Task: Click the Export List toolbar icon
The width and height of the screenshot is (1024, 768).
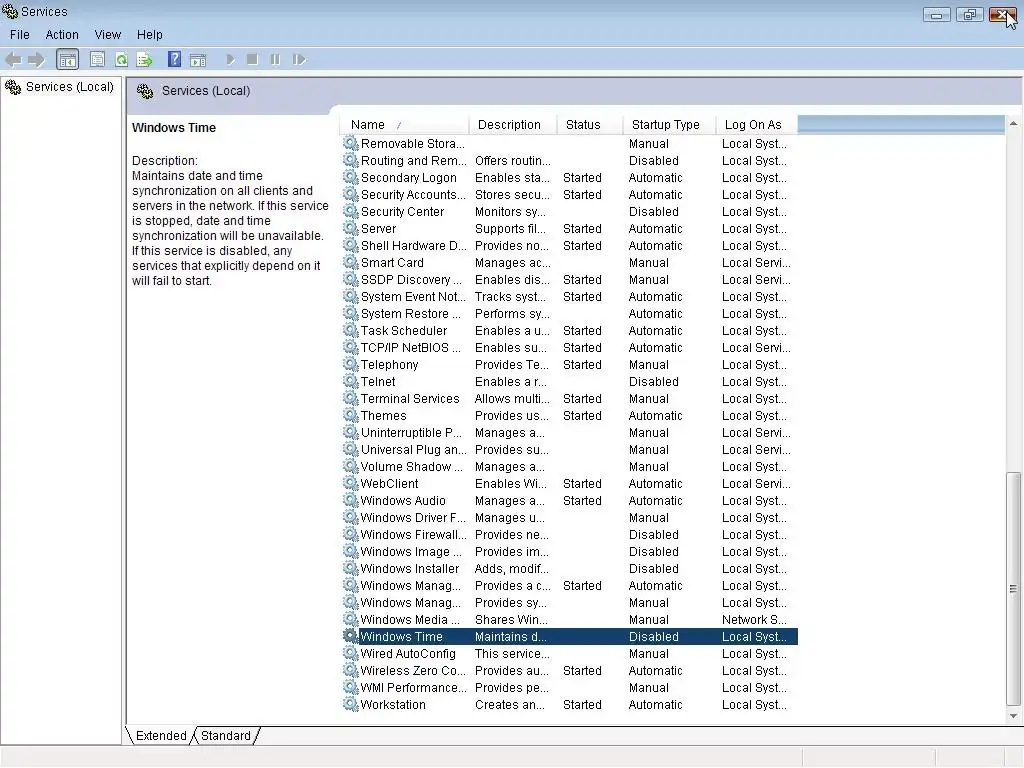Action: pyautogui.click(x=144, y=60)
